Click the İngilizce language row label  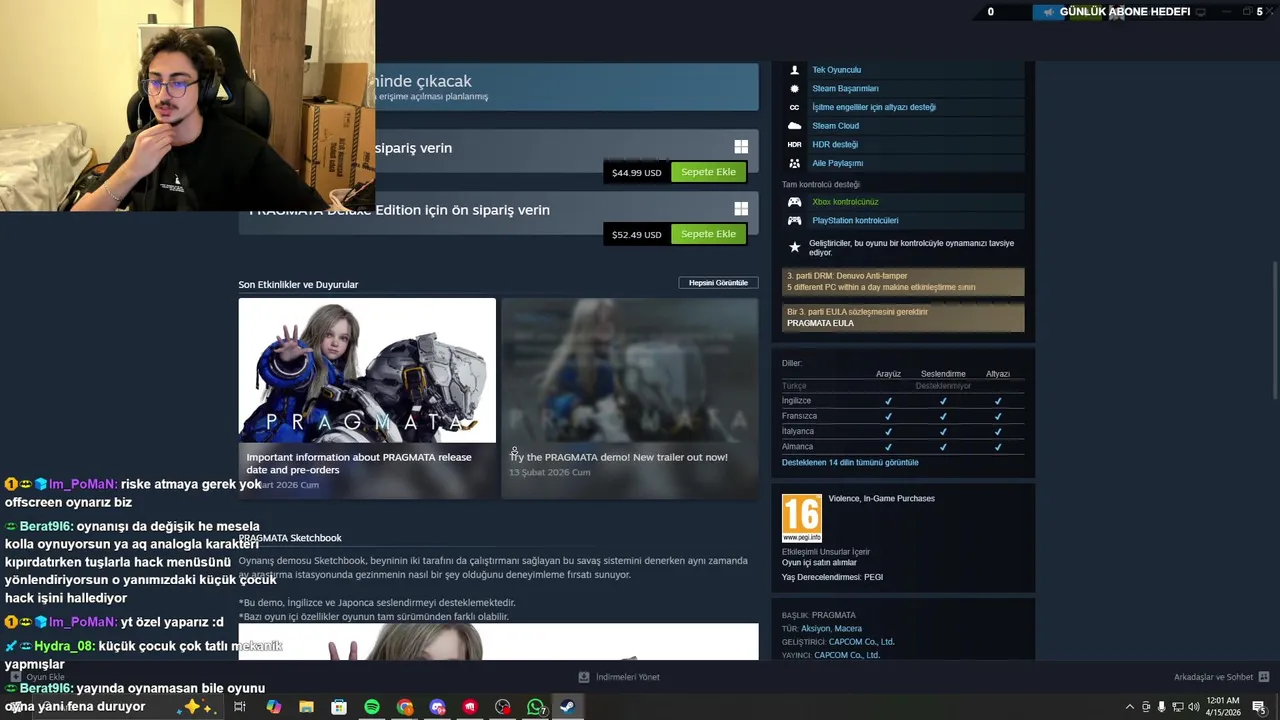(x=796, y=401)
